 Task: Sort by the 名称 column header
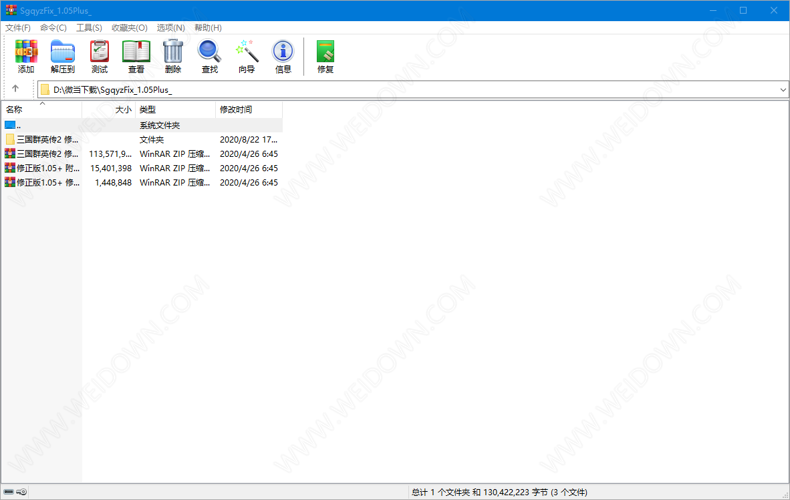(42, 109)
